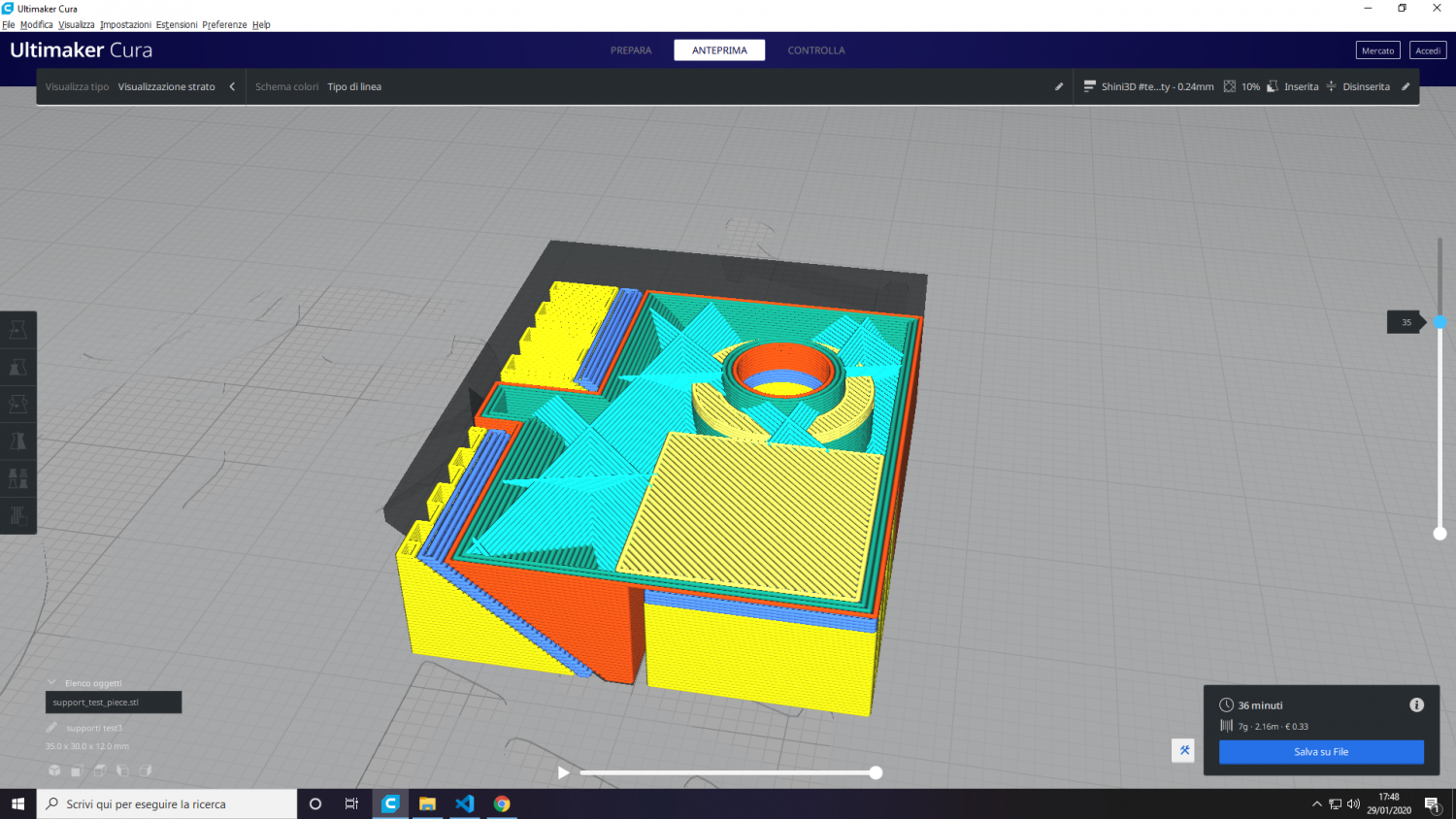Click the Mercato button
Image resolution: width=1456 pixels, height=819 pixels.
pyautogui.click(x=1377, y=50)
